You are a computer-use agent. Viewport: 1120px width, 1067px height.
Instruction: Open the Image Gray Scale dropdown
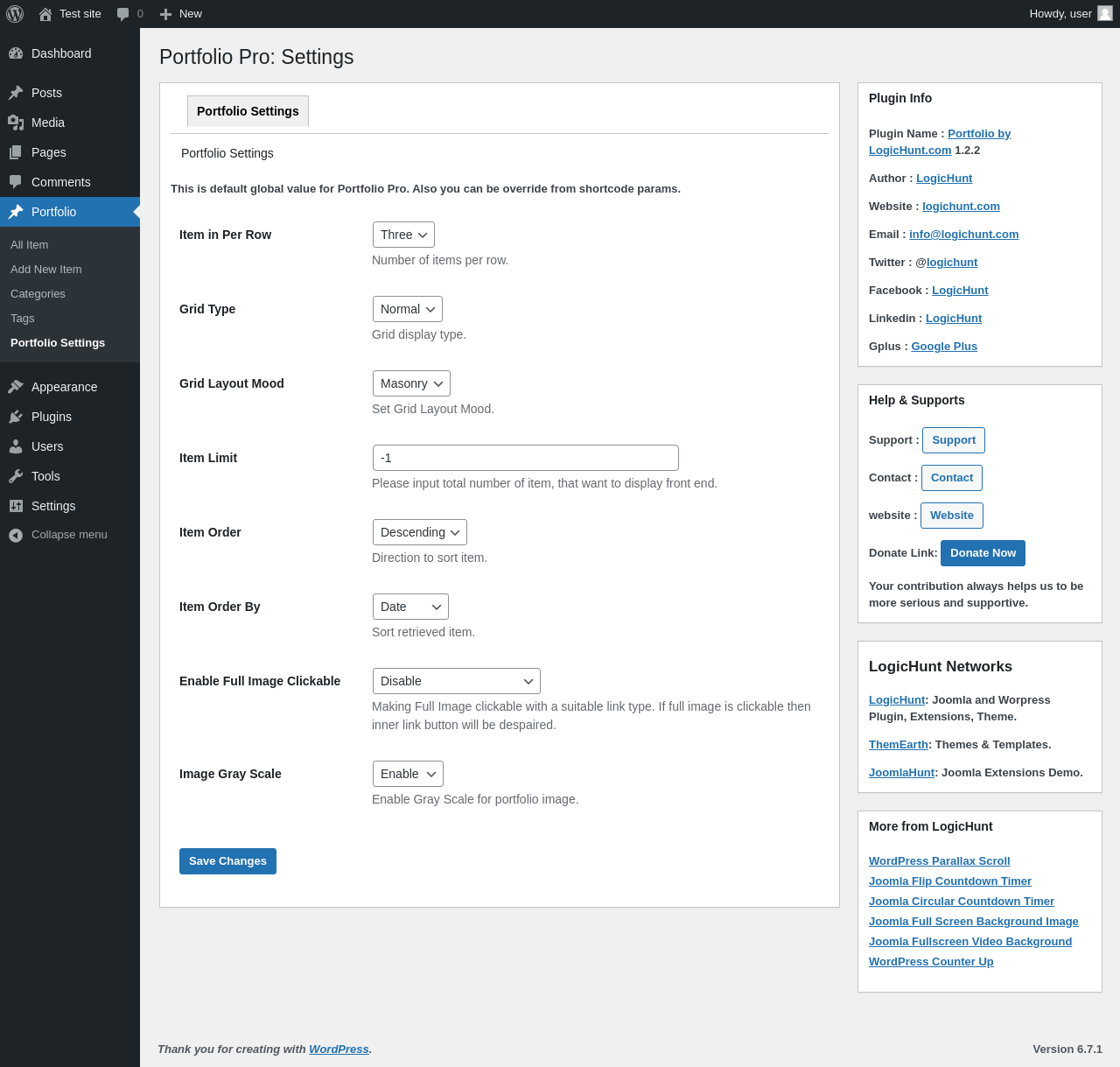click(x=408, y=774)
